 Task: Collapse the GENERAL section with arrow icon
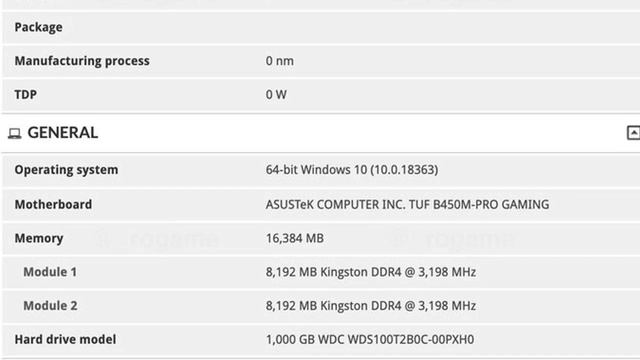633,133
